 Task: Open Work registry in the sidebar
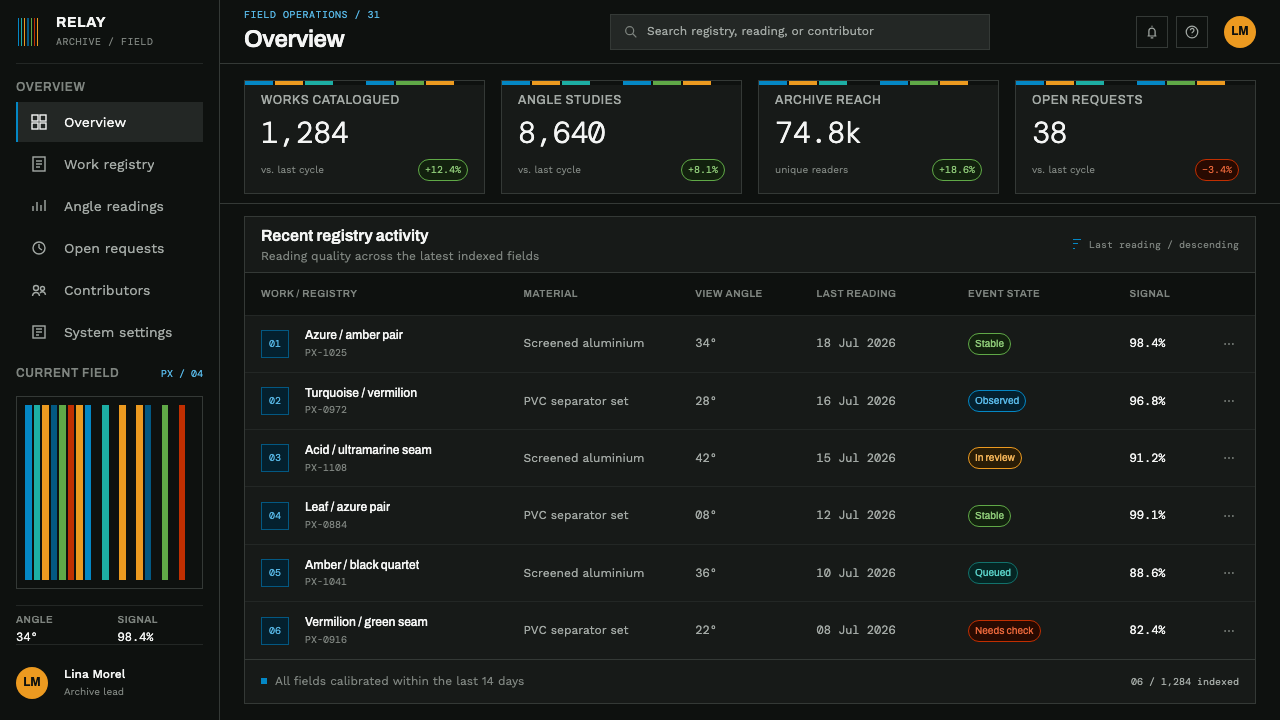109,164
